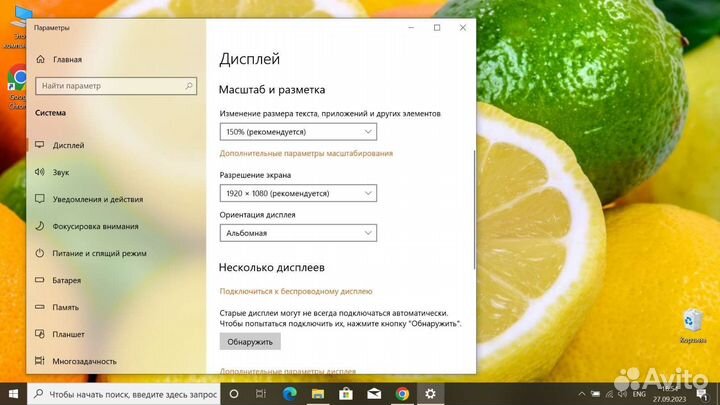Open Уведомления и действия section

(x=89, y=199)
